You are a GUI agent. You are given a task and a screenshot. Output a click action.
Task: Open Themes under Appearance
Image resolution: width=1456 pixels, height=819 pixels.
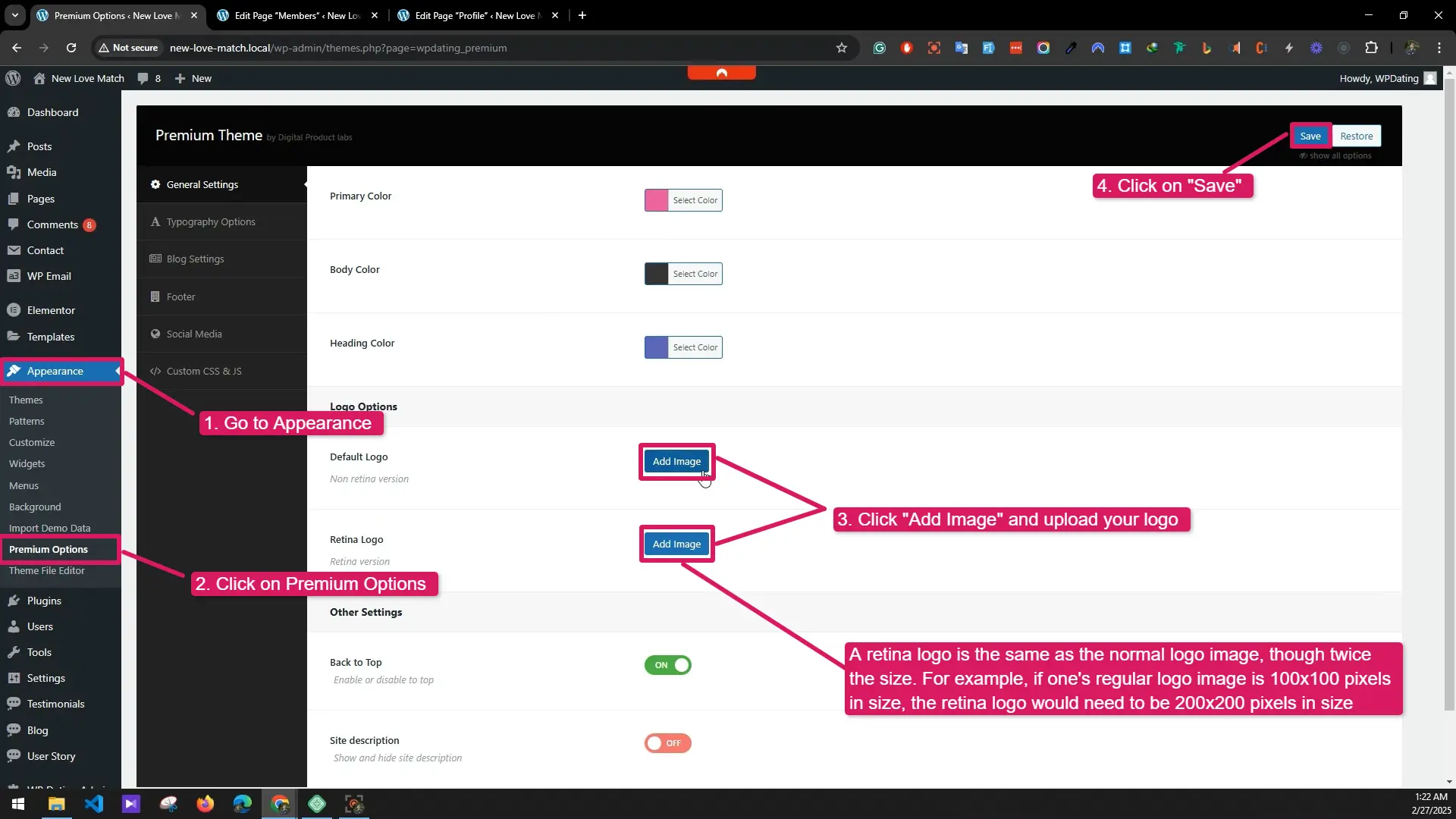click(x=26, y=400)
